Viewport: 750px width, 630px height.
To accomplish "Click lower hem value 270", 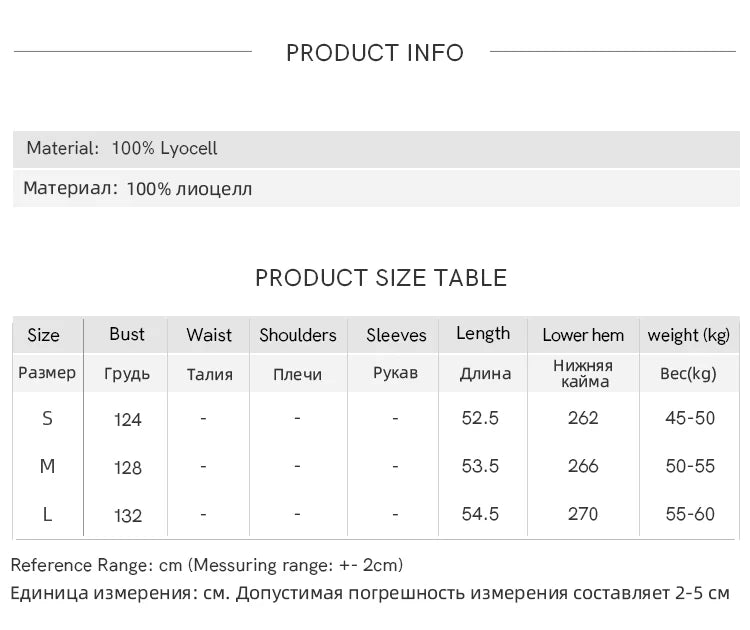I will point(583,514).
